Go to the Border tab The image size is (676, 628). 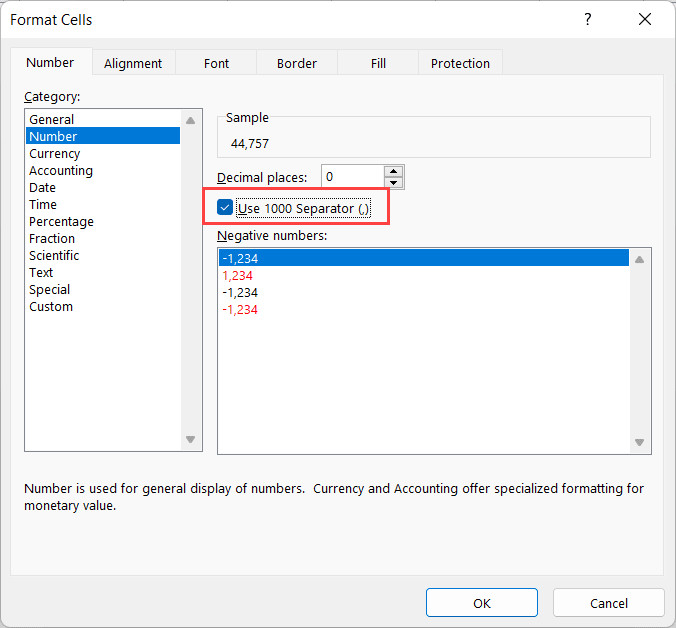coord(296,63)
